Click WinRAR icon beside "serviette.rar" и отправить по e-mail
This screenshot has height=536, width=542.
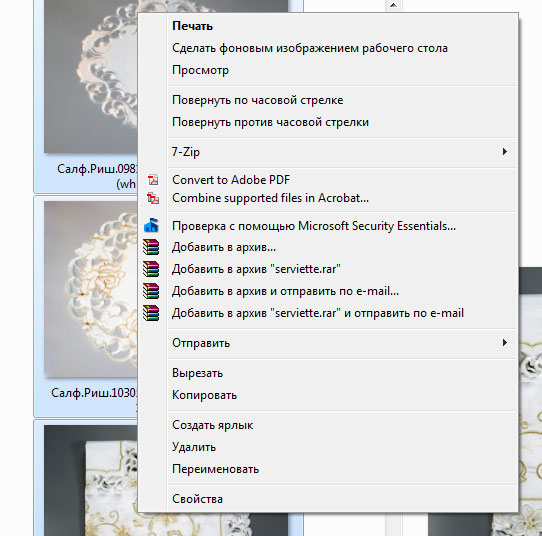tap(151, 313)
